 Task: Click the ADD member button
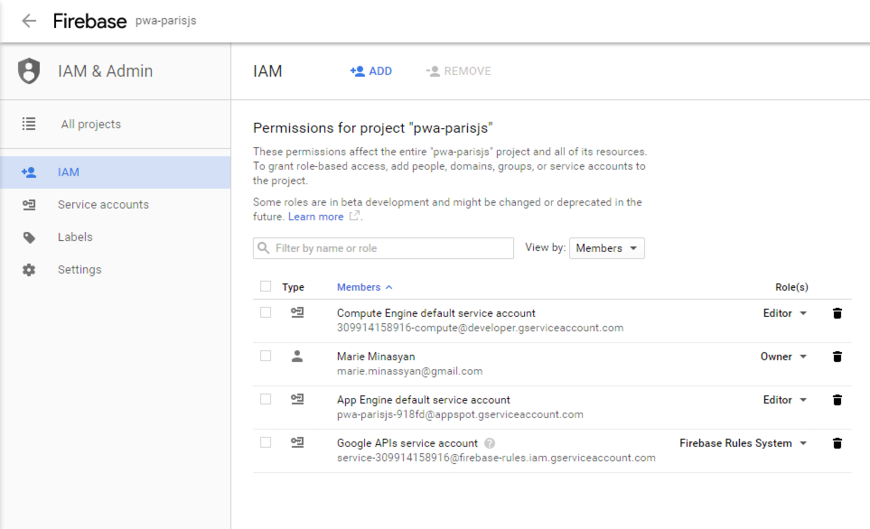371,71
